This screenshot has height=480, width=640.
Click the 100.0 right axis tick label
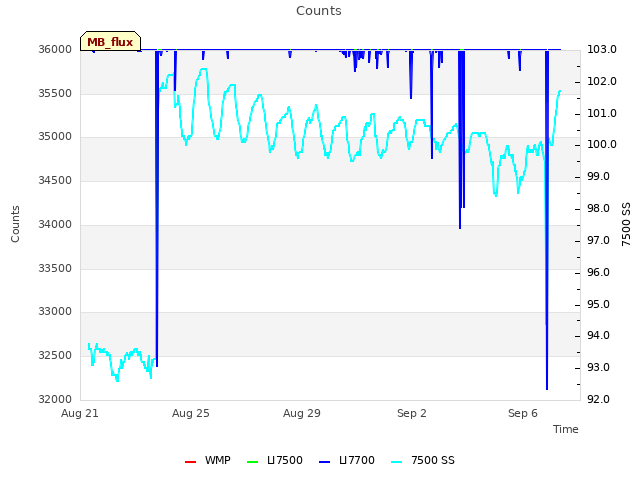[x=602, y=144]
